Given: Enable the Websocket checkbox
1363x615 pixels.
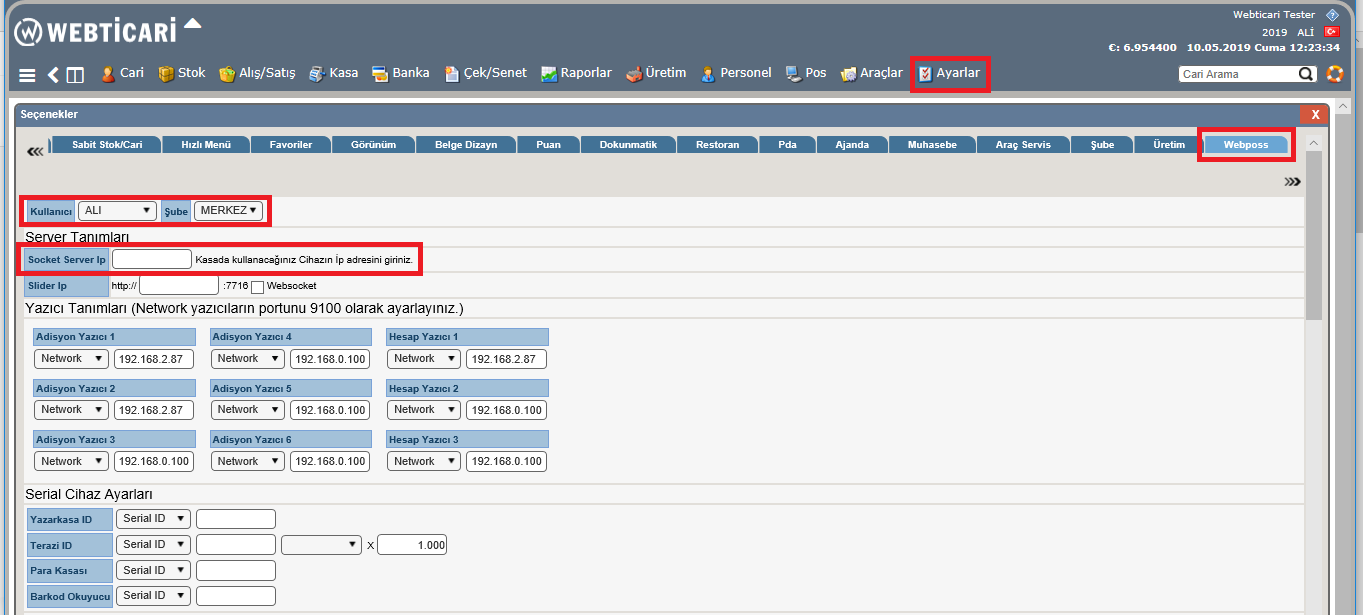Looking at the screenshot, I should [258, 287].
